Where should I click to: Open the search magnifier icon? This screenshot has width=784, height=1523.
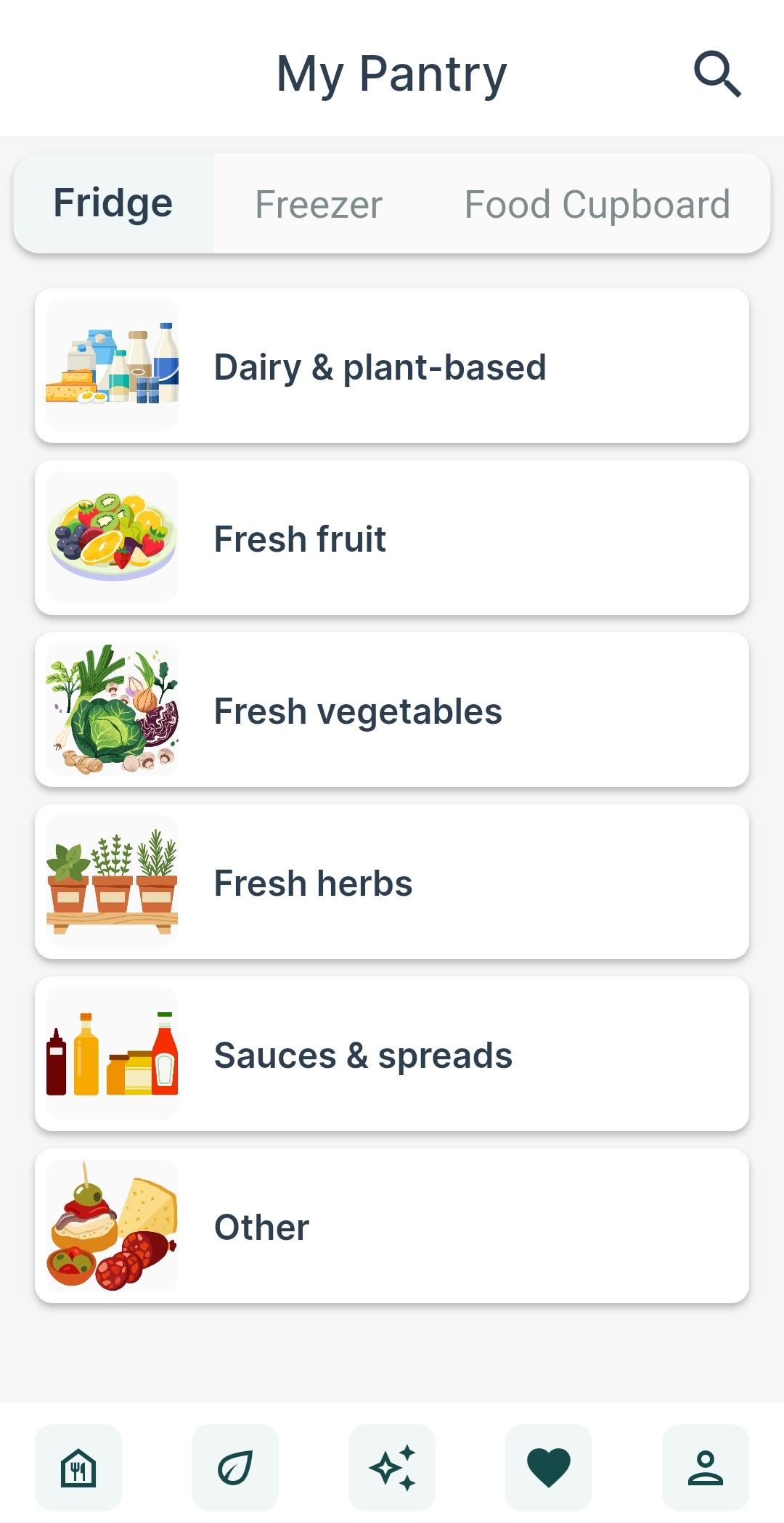[x=717, y=73]
